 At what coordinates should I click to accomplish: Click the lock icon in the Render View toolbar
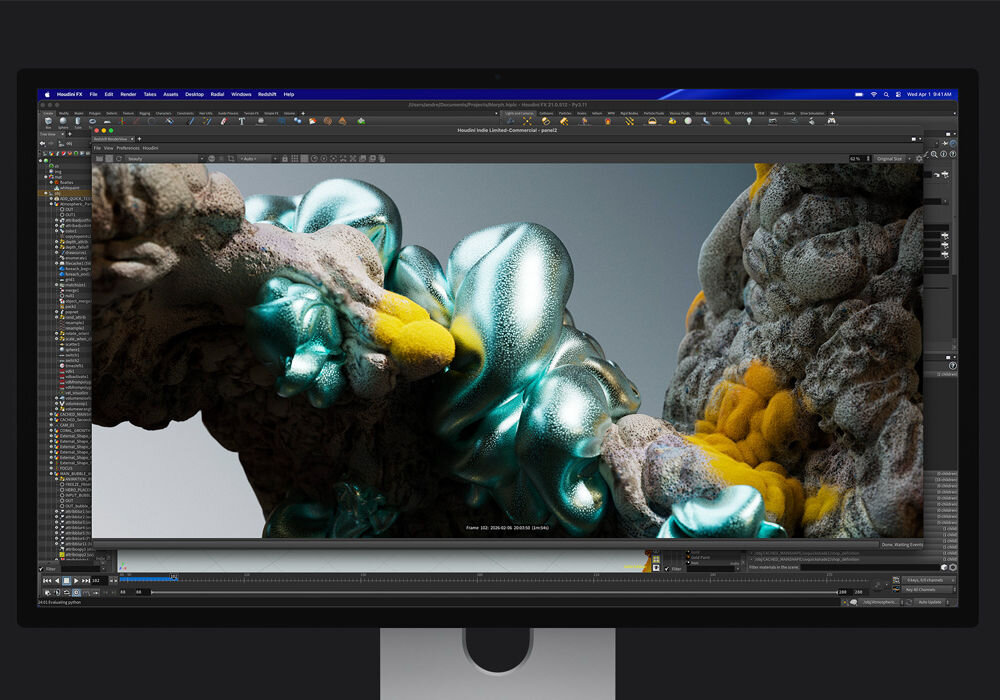click(284, 158)
